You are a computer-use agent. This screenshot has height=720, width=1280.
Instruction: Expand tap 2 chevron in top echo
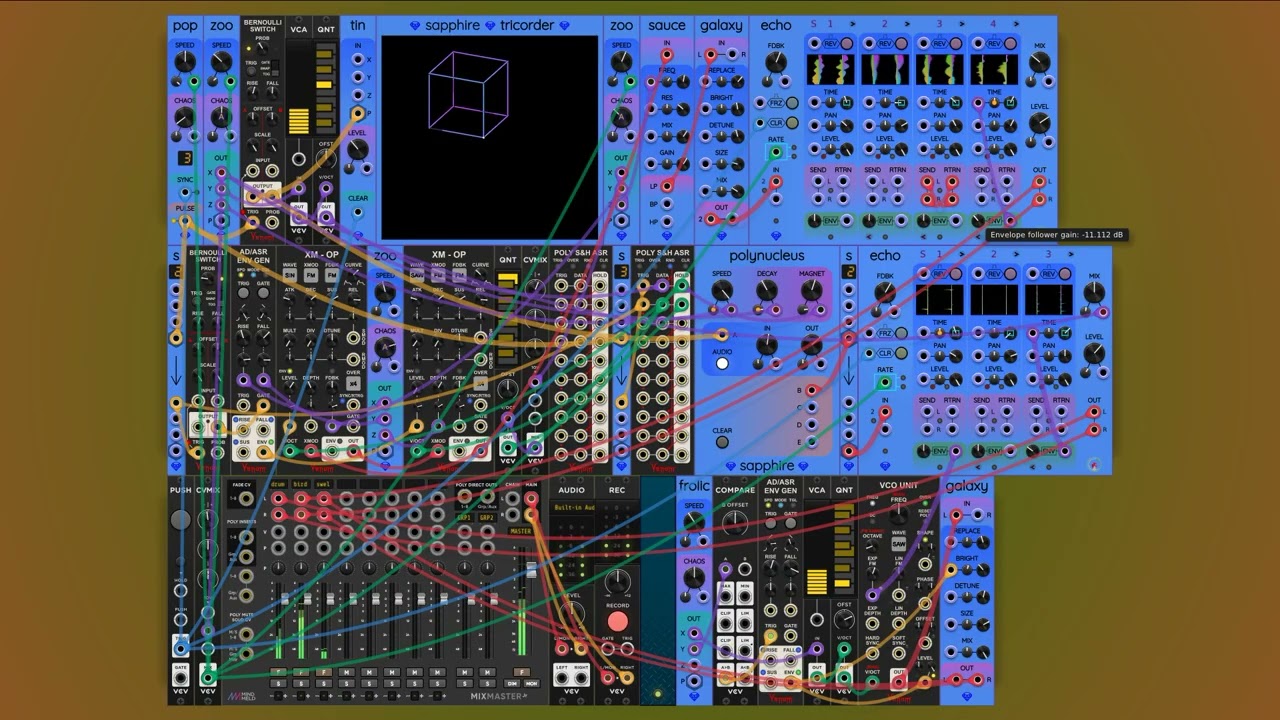pyautogui.click(x=906, y=23)
